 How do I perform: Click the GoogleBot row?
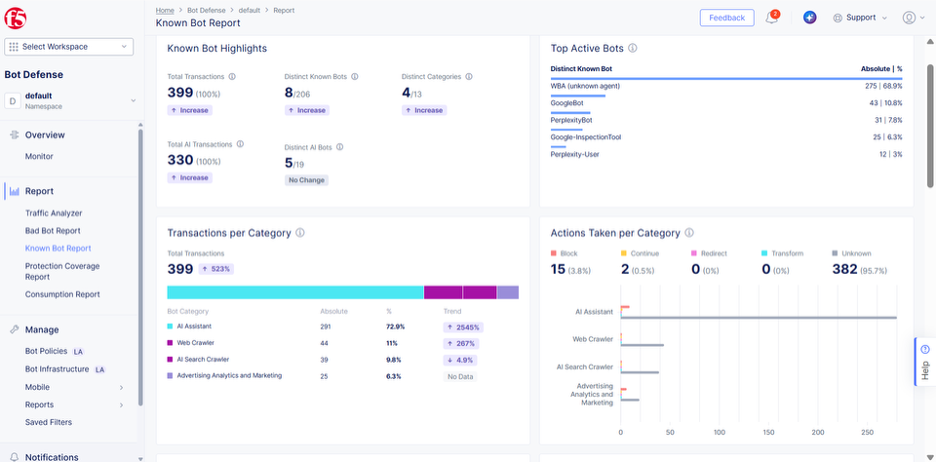pyautogui.click(x=726, y=103)
